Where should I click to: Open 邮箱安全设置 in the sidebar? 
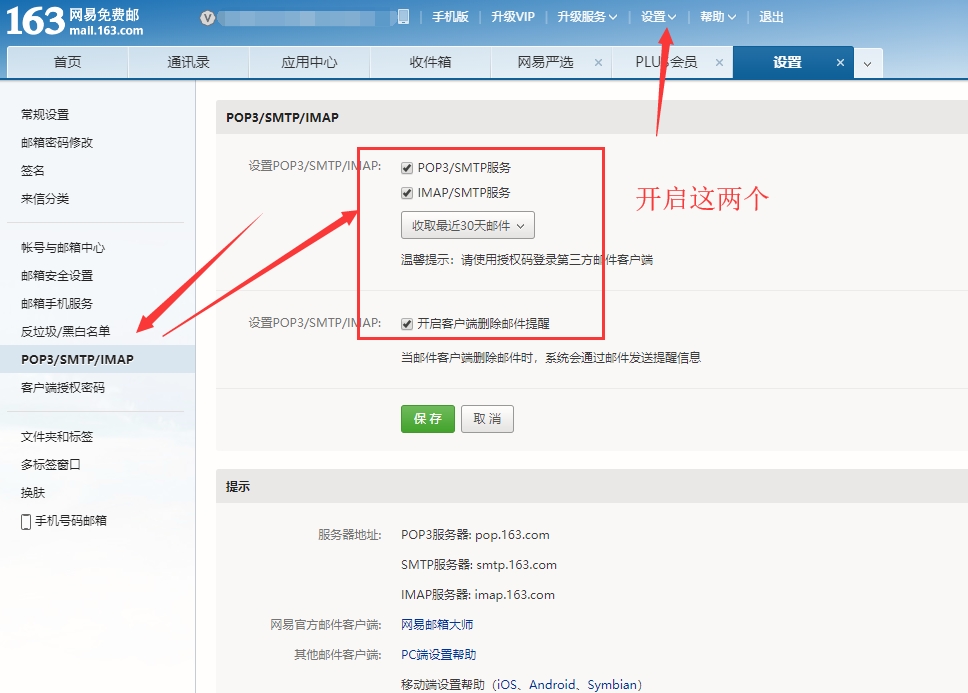pyautogui.click(x=57, y=275)
